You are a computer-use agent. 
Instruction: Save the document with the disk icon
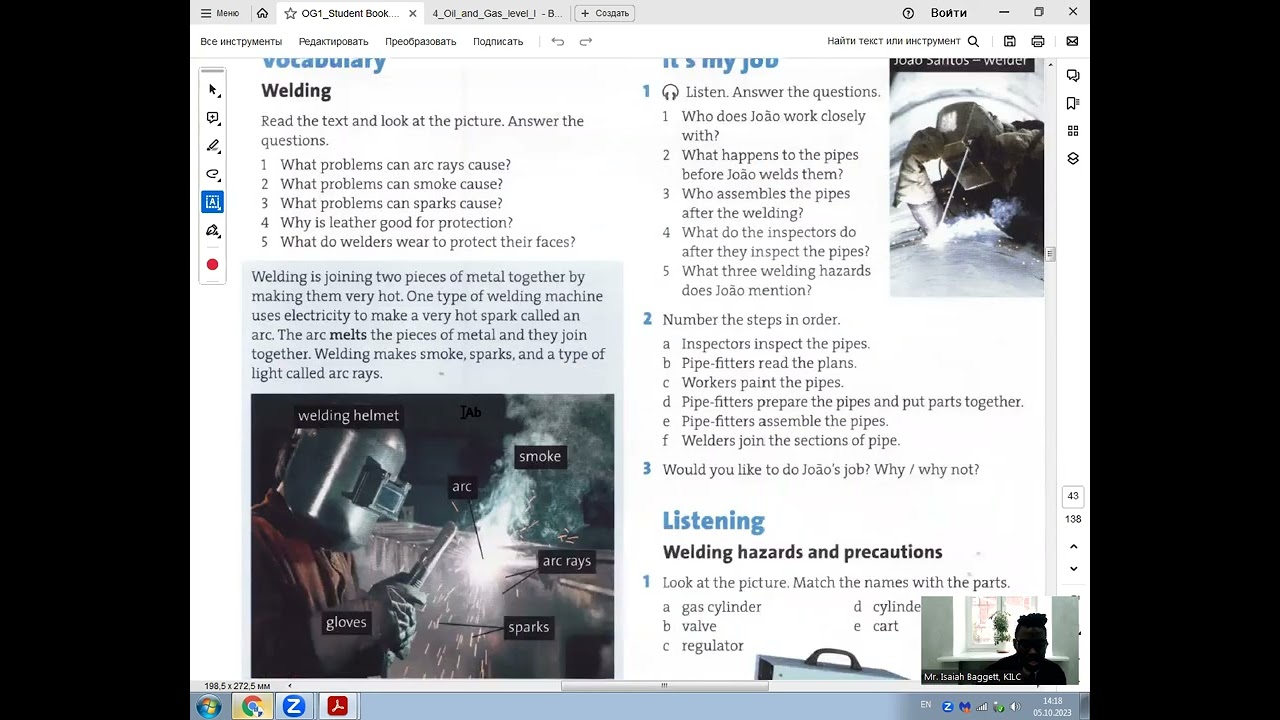(1010, 41)
